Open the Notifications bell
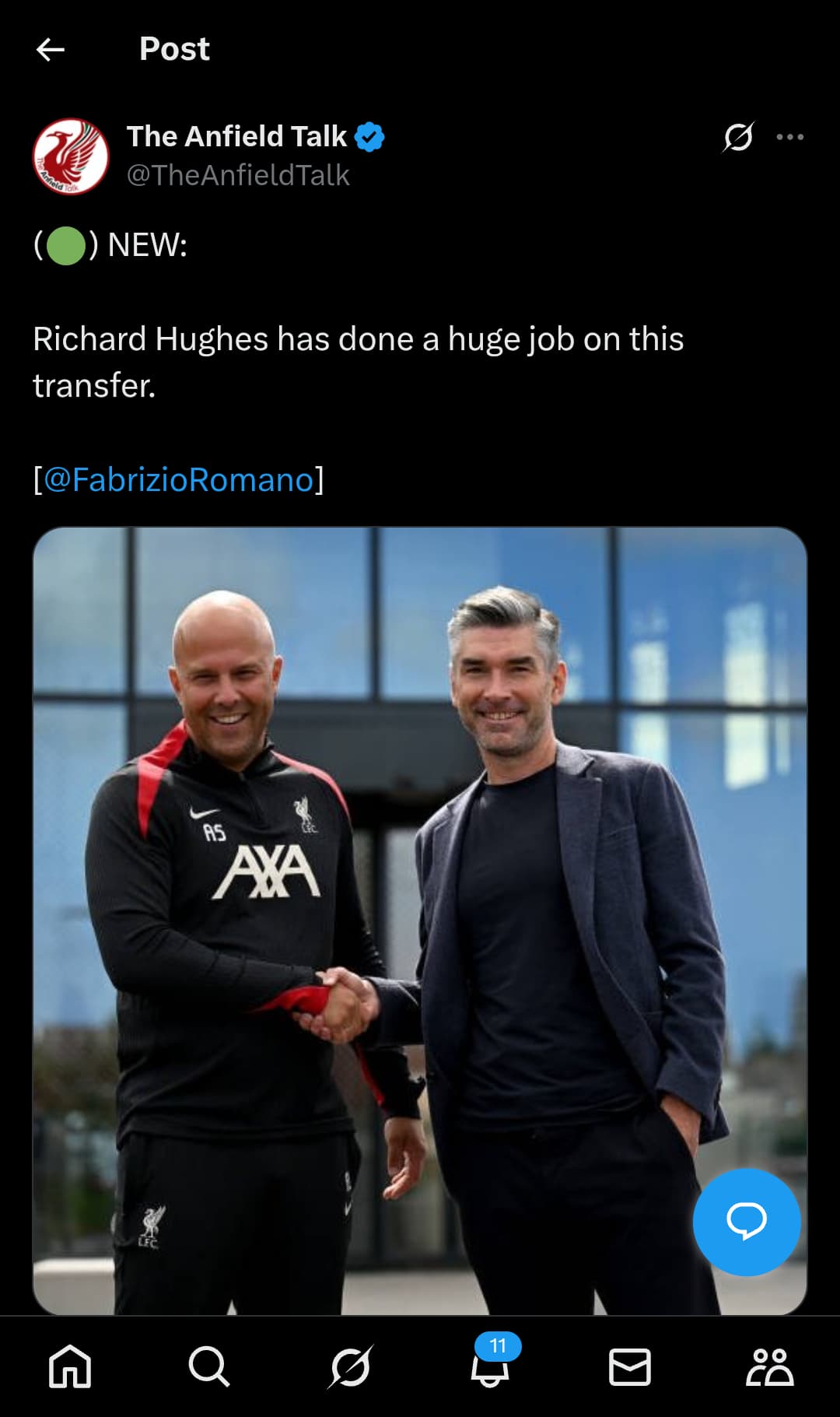This screenshot has height=1417, width=840. (490, 1370)
